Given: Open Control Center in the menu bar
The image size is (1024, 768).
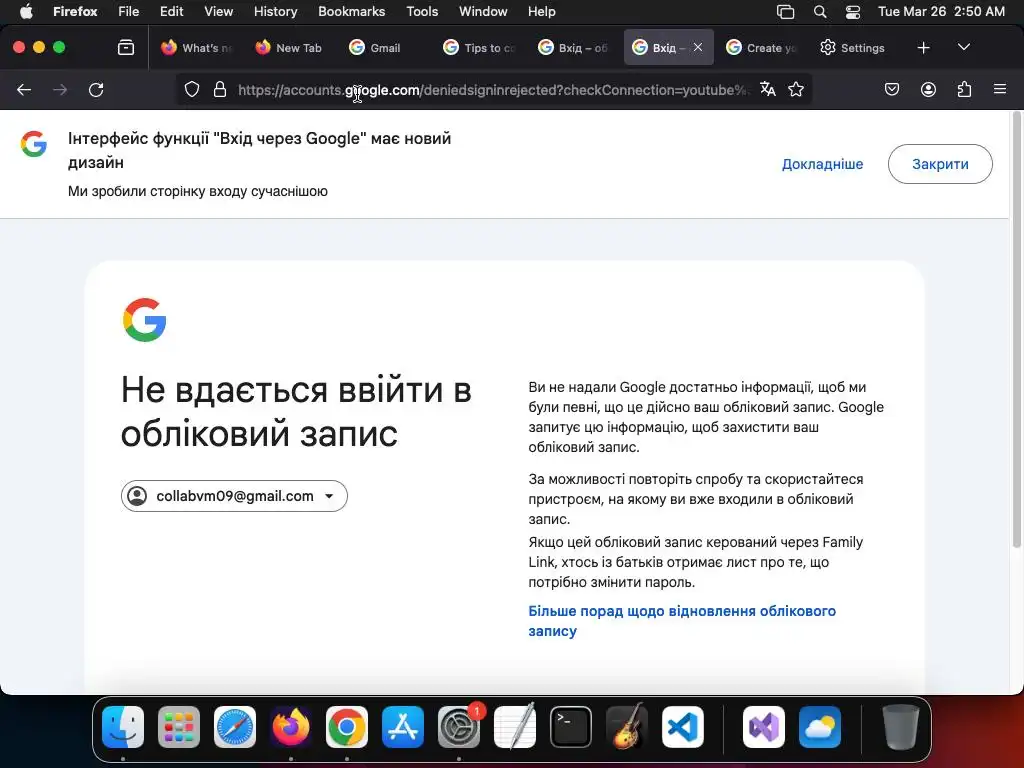Looking at the screenshot, I should 853,12.
